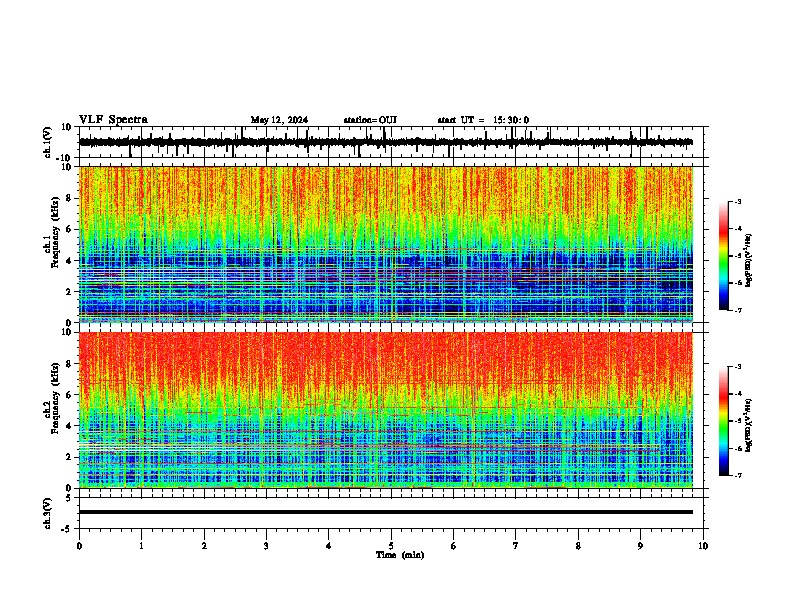This screenshot has height=612, width=792.
Task: Click the "ch.3(V)" vertical axis label
Action: pos(48,514)
